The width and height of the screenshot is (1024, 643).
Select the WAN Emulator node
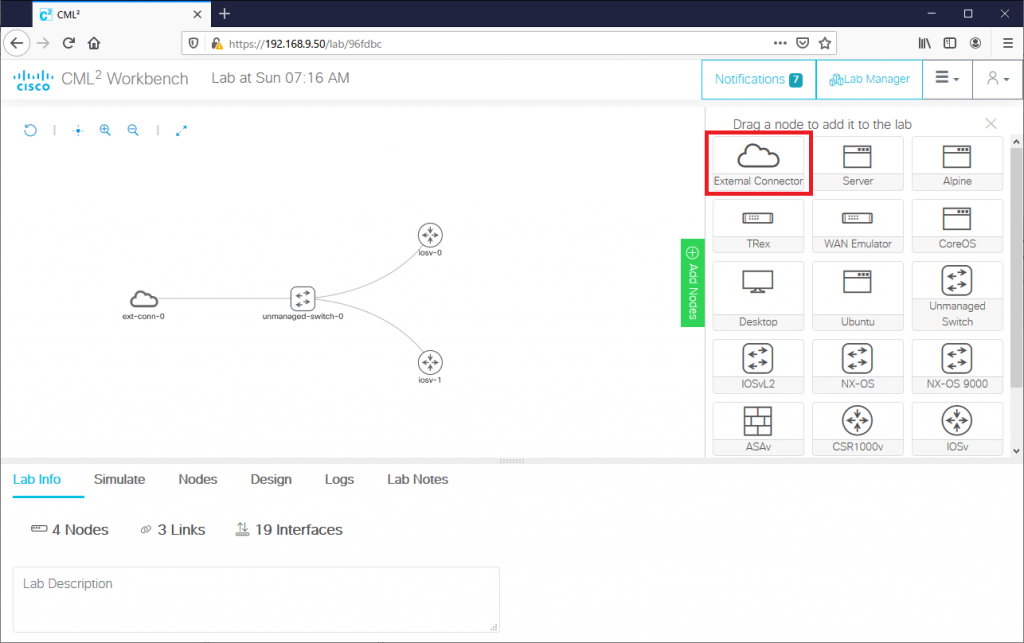pyautogui.click(x=857, y=225)
